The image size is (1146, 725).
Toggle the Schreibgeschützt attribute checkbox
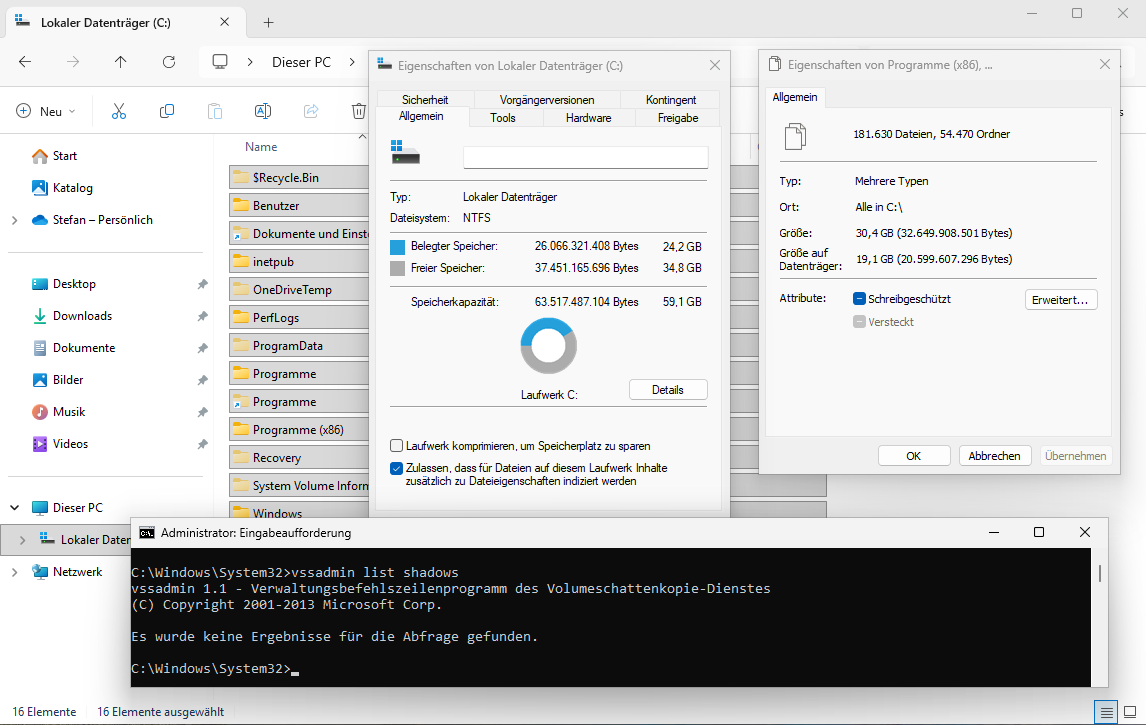pos(859,299)
